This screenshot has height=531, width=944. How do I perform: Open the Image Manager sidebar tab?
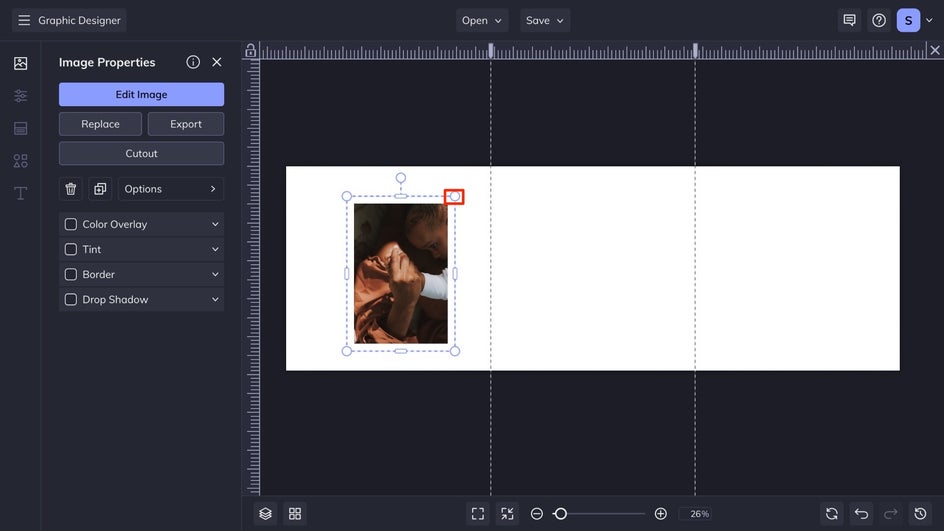pos(20,63)
